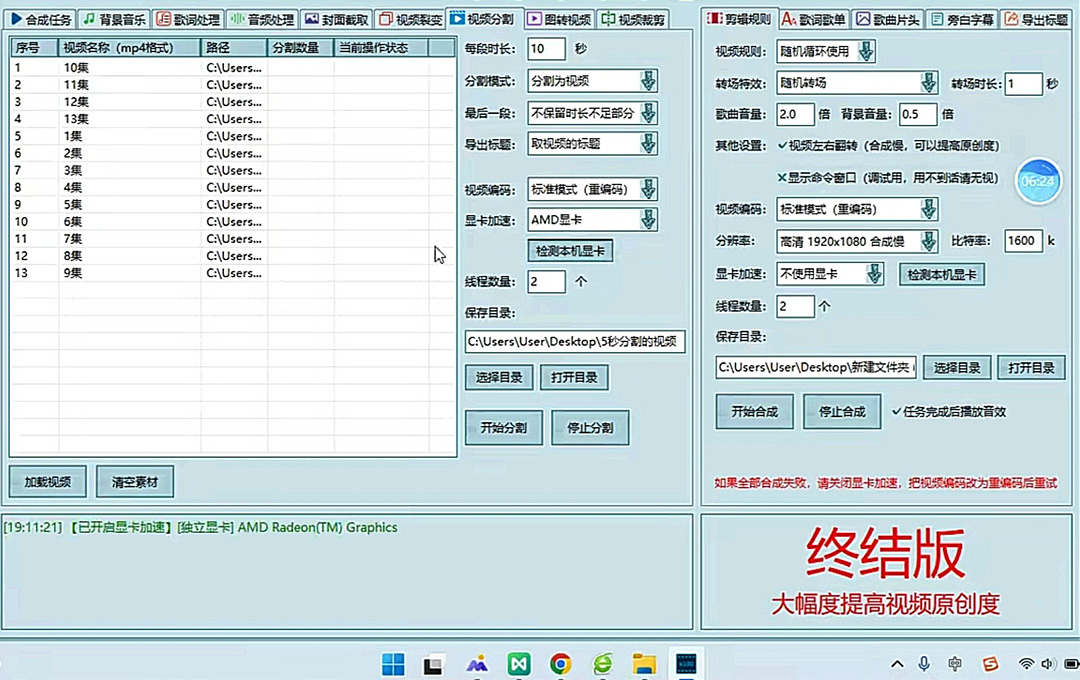Click the microphone icon in the system tray
Screen dimensions: 1080x680
(923, 663)
